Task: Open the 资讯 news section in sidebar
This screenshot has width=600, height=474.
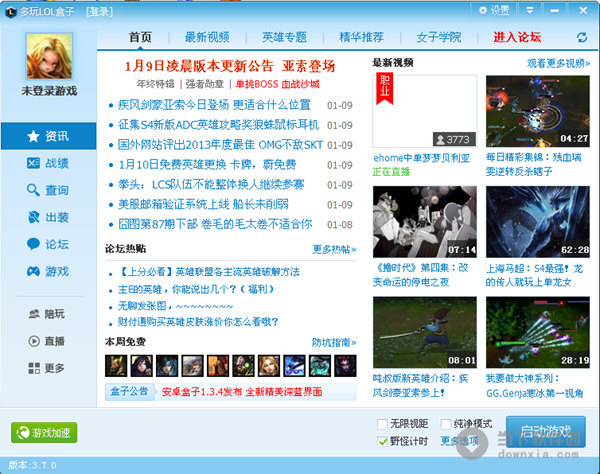Action: coord(48,136)
